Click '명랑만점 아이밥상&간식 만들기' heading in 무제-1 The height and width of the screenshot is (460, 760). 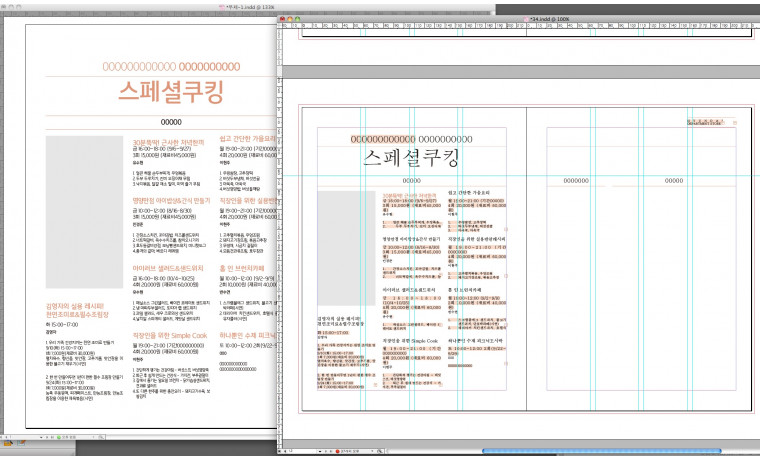172,200
